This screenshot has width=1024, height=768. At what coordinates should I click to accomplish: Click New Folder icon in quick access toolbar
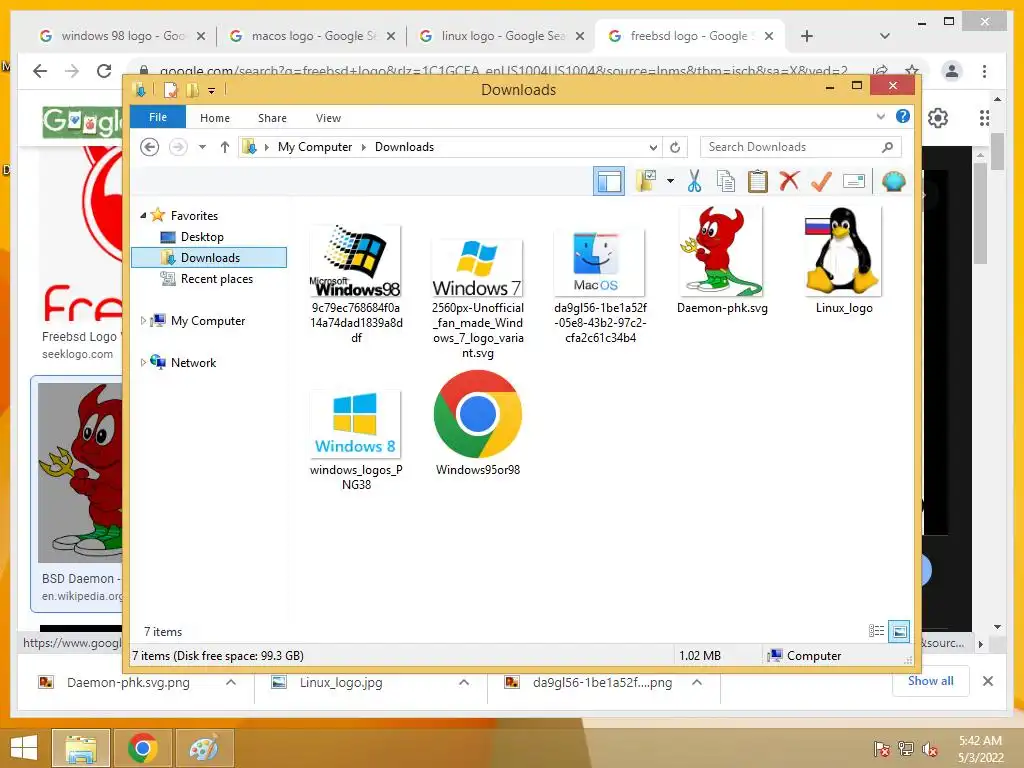tap(192, 89)
